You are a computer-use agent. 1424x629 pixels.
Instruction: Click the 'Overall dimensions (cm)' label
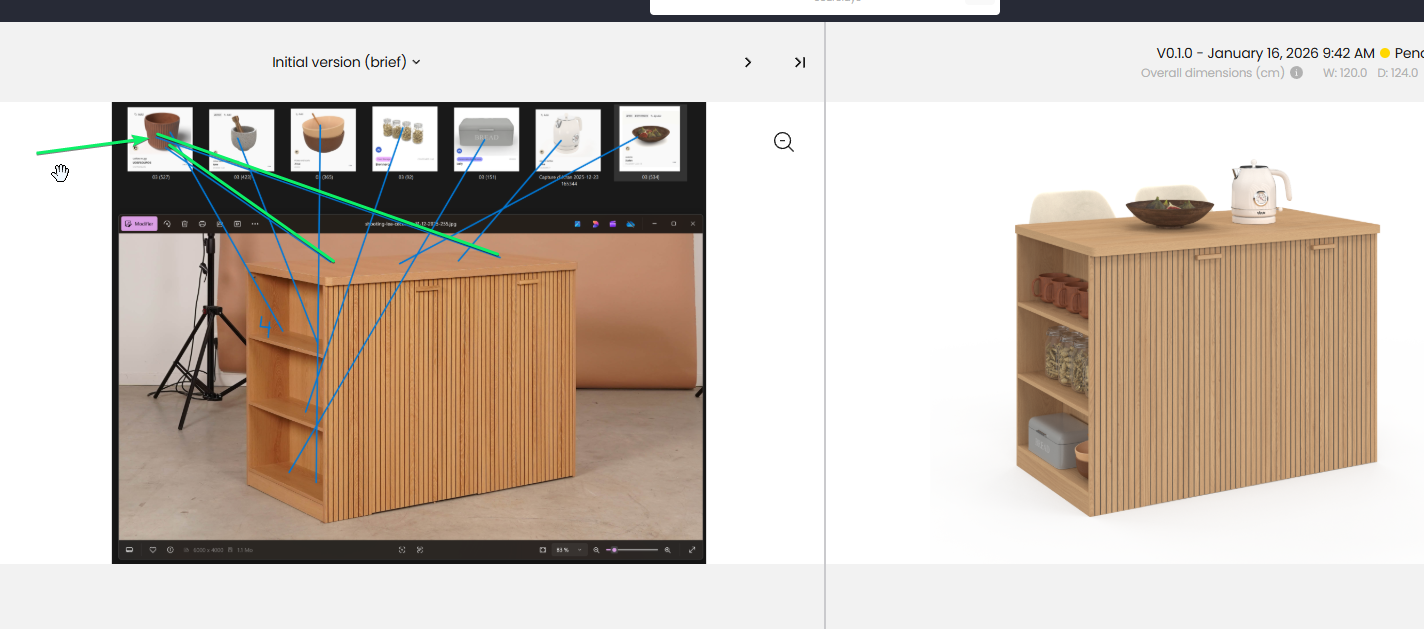(x=1212, y=73)
